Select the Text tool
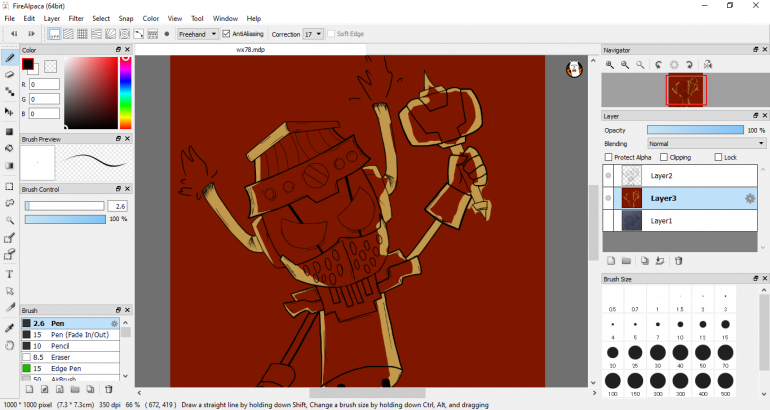770x410 pixels. [10, 273]
